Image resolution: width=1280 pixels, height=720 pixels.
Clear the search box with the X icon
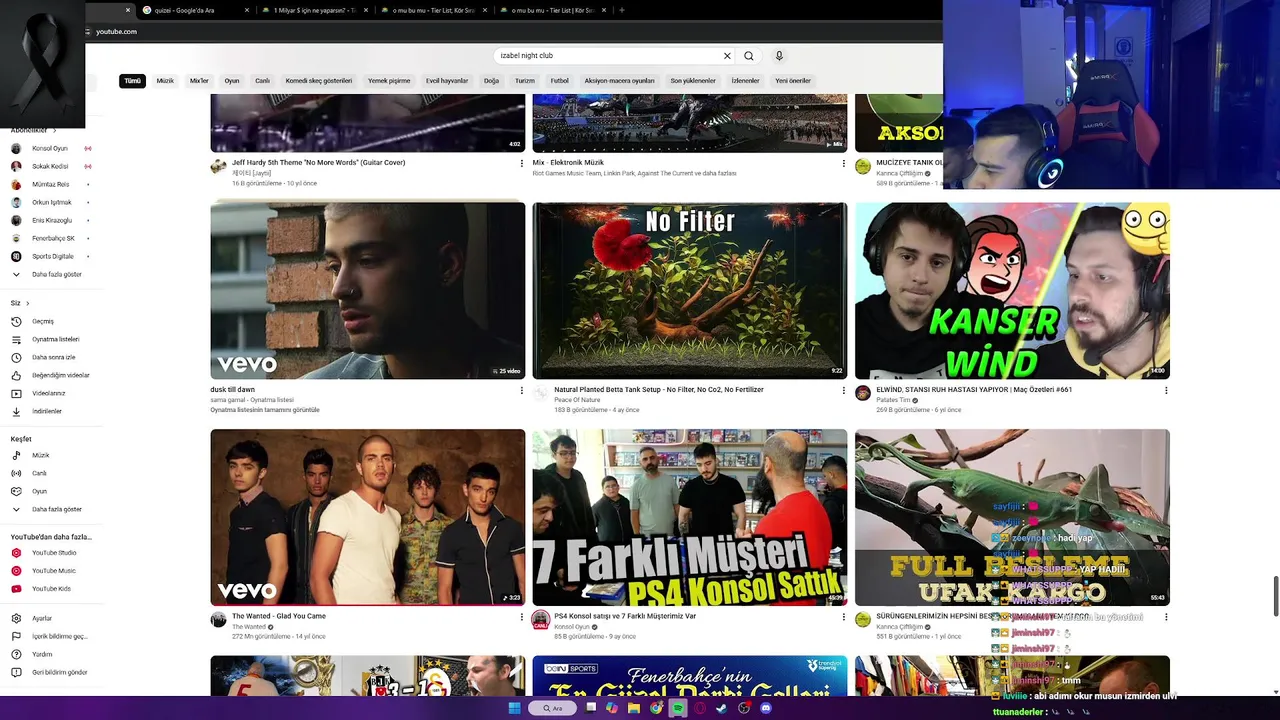tap(727, 56)
